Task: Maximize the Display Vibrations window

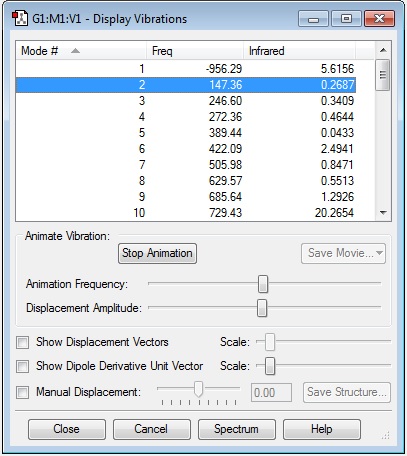Action: pyautogui.click(x=346, y=19)
